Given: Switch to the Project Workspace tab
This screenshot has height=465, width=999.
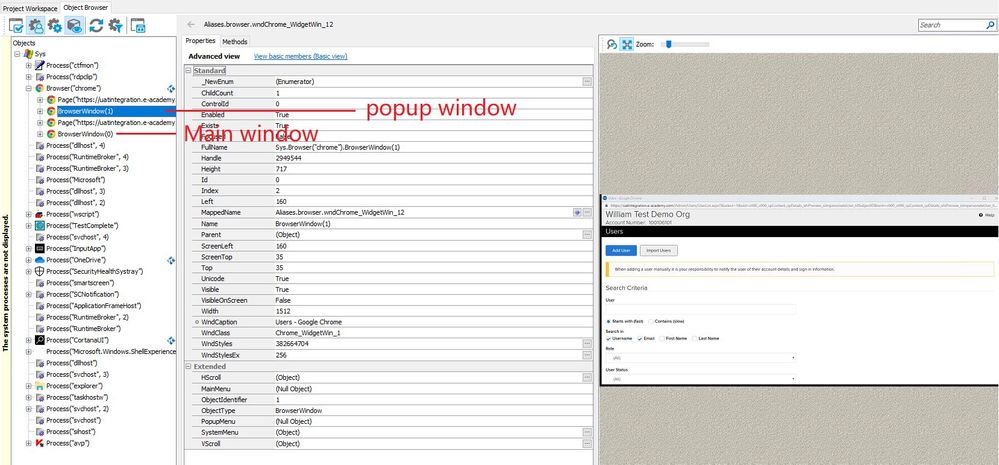Looking at the screenshot, I should [30, 8].
